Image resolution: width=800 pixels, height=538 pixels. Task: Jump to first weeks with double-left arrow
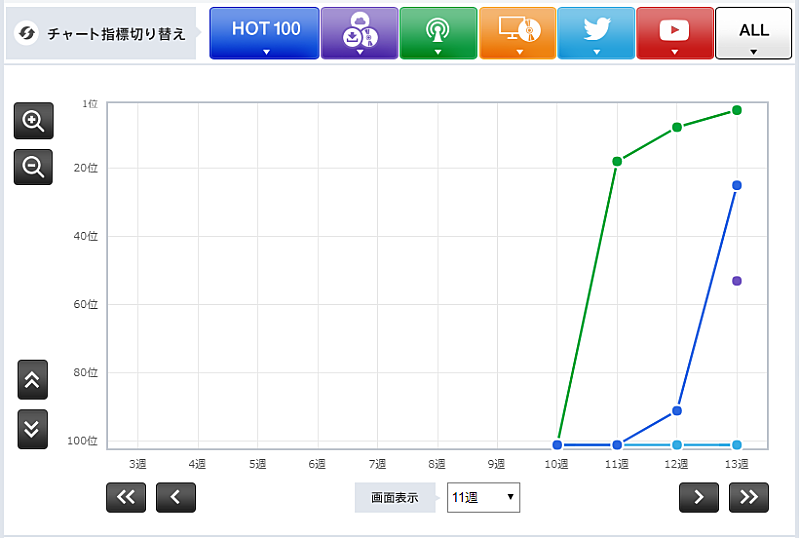[126, 497]
